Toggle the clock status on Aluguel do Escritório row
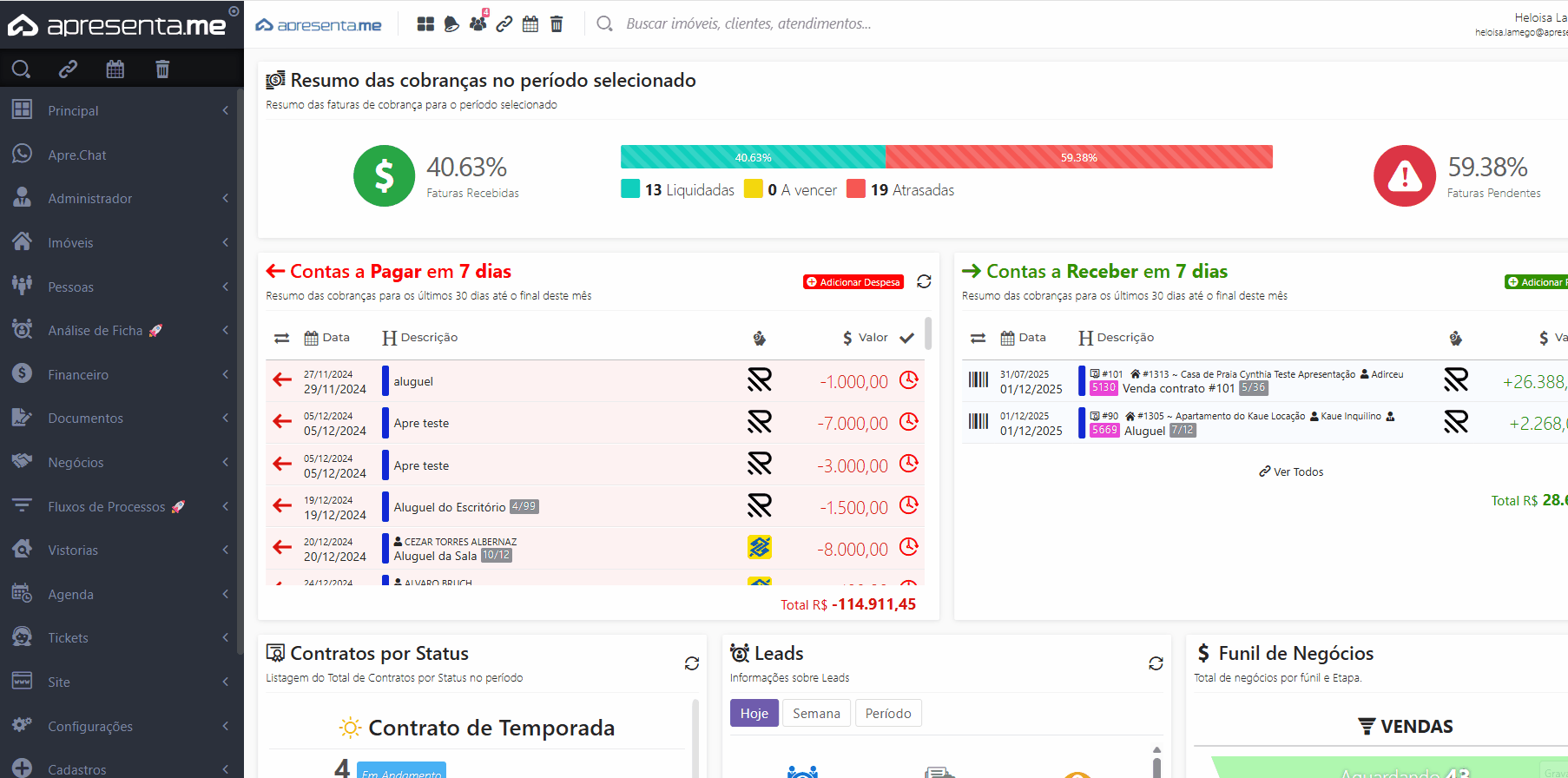This screenshot has width=1568, height=778. click(908, 505)
